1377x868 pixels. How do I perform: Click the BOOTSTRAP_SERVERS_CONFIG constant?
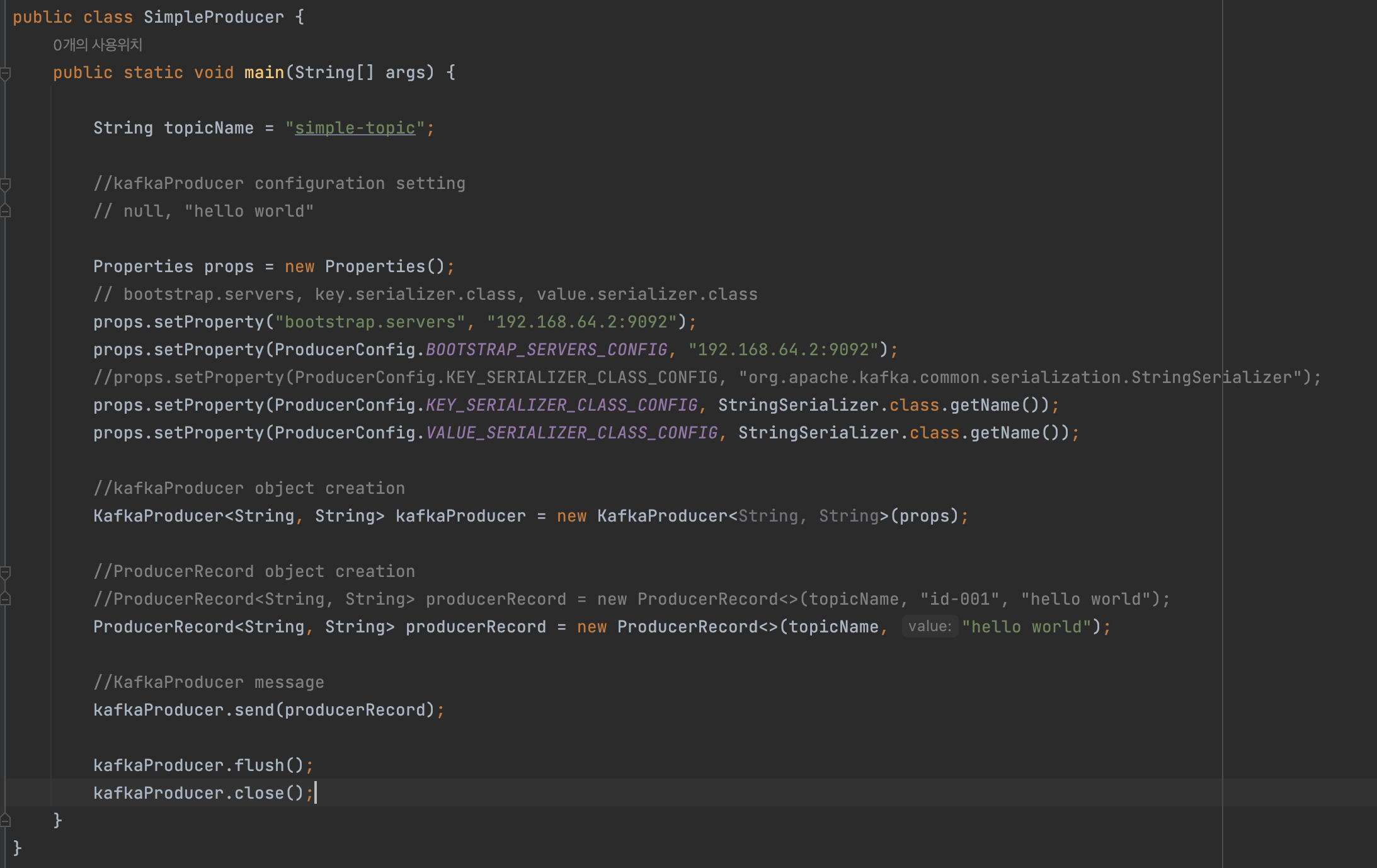(547, 350)
